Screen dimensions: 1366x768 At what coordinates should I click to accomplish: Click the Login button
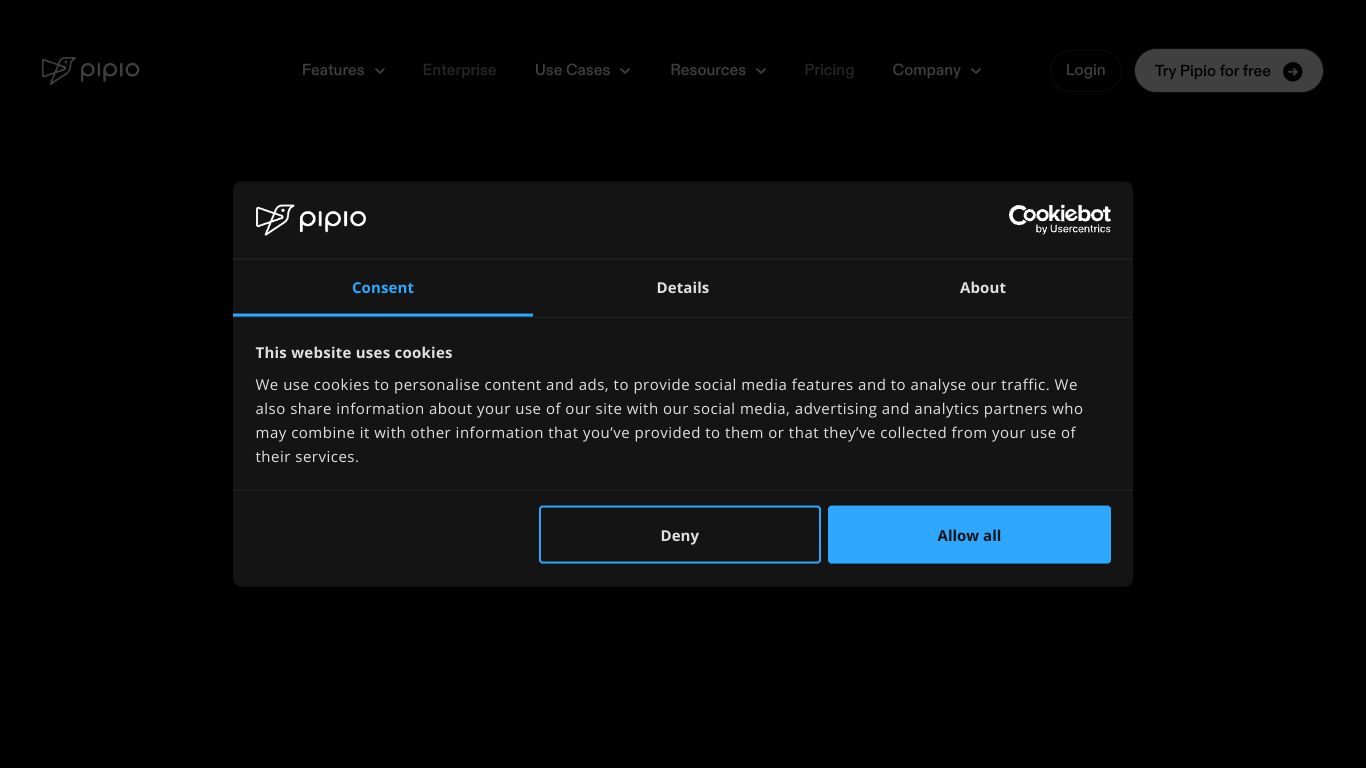point(1085,70)
